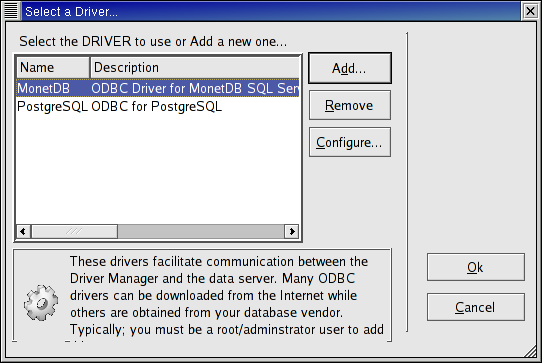The width and height of the screenshot is (542, 363).
Task: Click the scroll right arrow of driver list
Action: (292, 231)
